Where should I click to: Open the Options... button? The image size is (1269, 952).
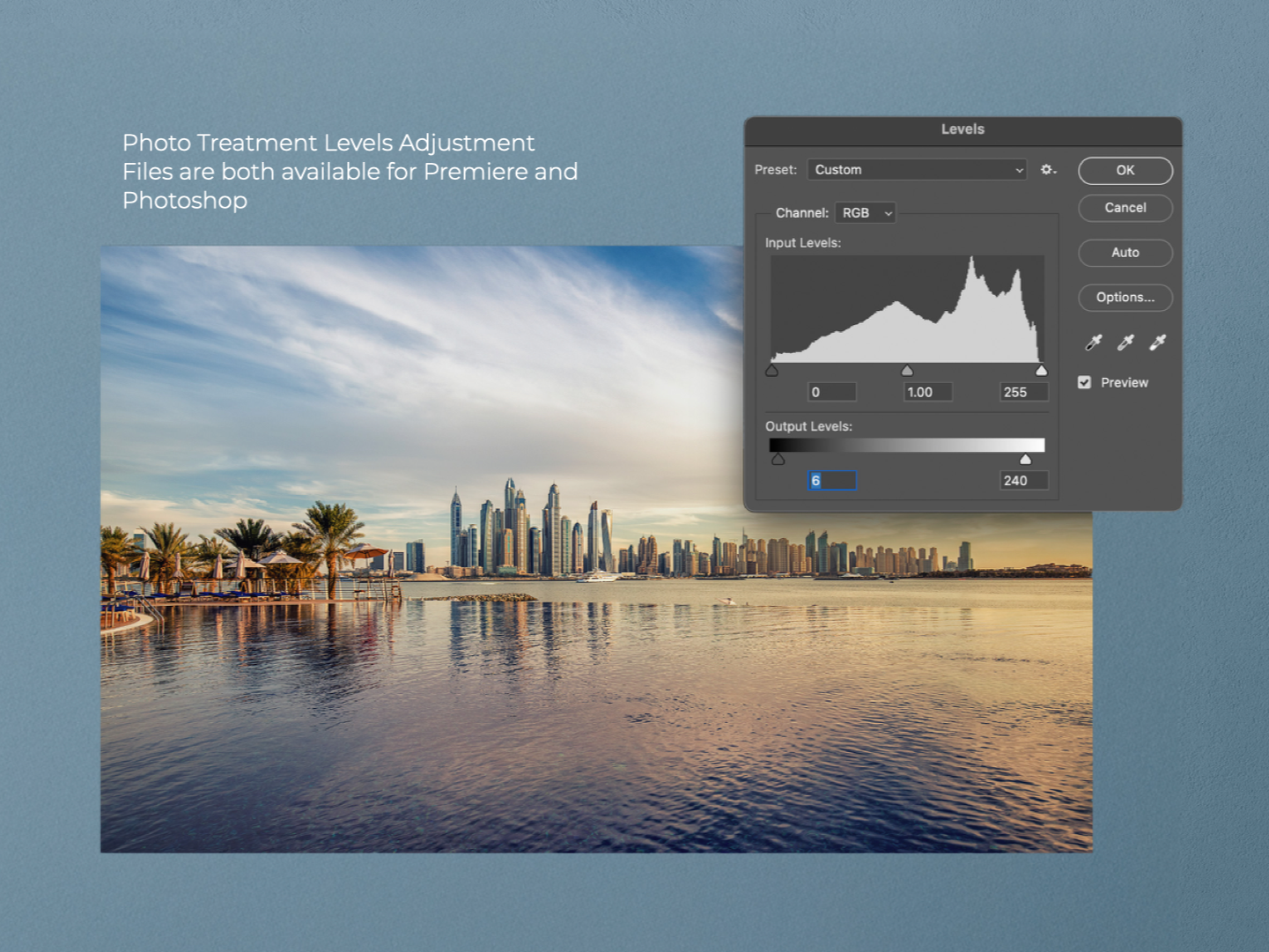point(1125,298)
